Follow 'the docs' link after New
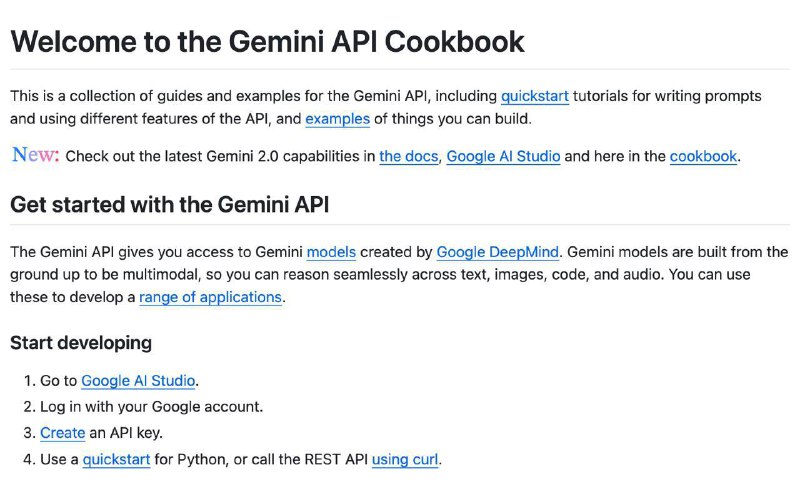The height and width of the screenshot is (484, 800). pyautogui.click(x=409, y=156)
